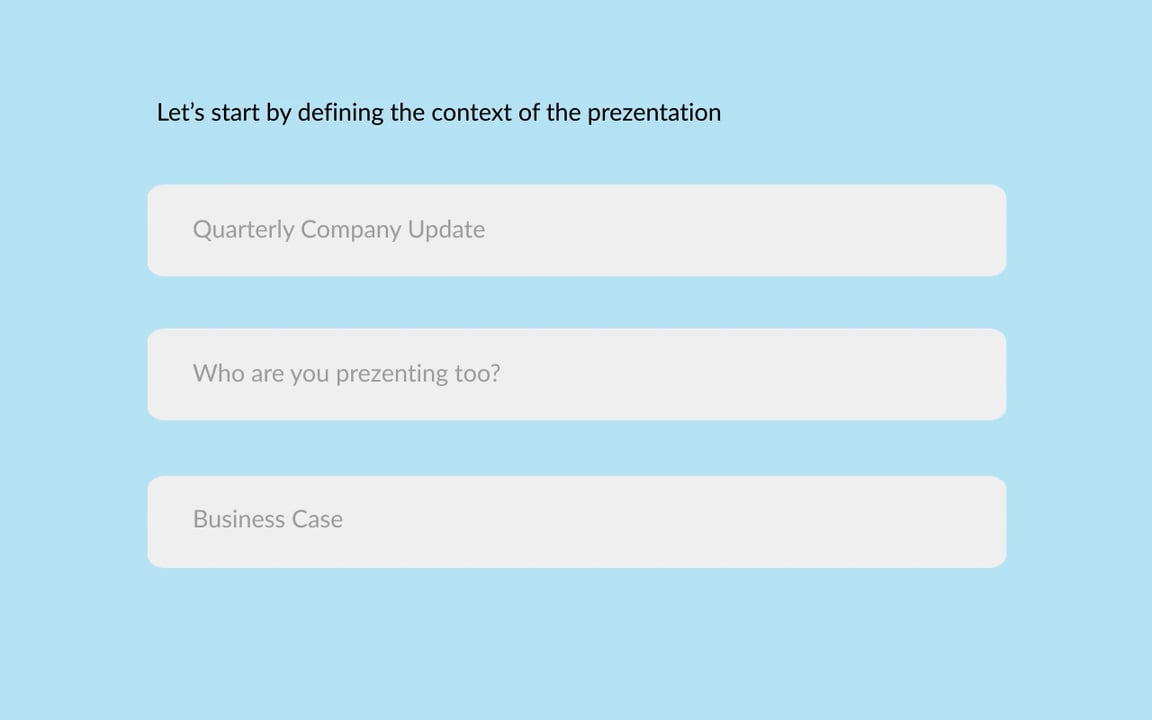Activate the last input field, Business Case

click(x=577, y=522)
